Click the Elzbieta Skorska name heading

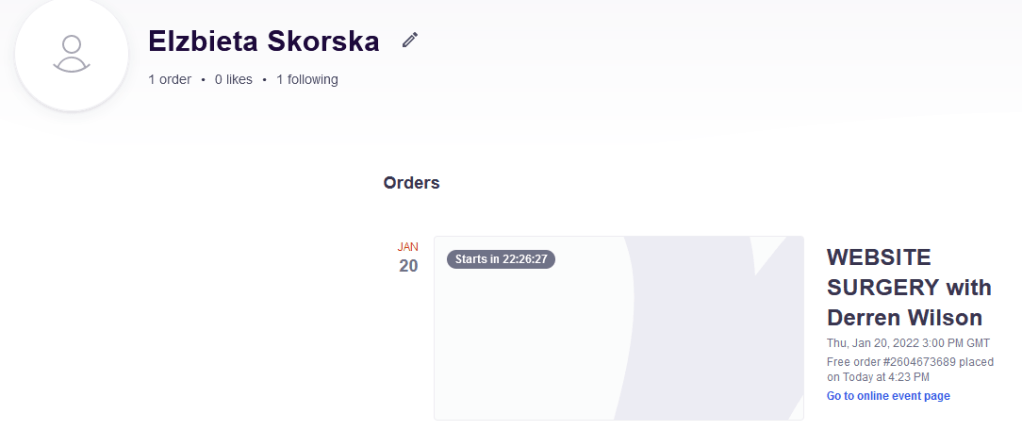tap(264, 42)
